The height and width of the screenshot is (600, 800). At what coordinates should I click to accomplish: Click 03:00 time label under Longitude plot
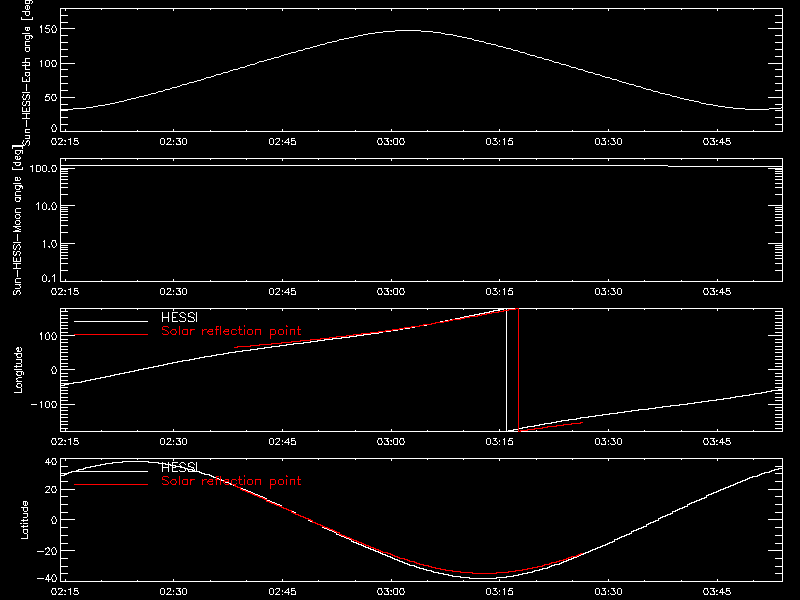coord(391,442)
